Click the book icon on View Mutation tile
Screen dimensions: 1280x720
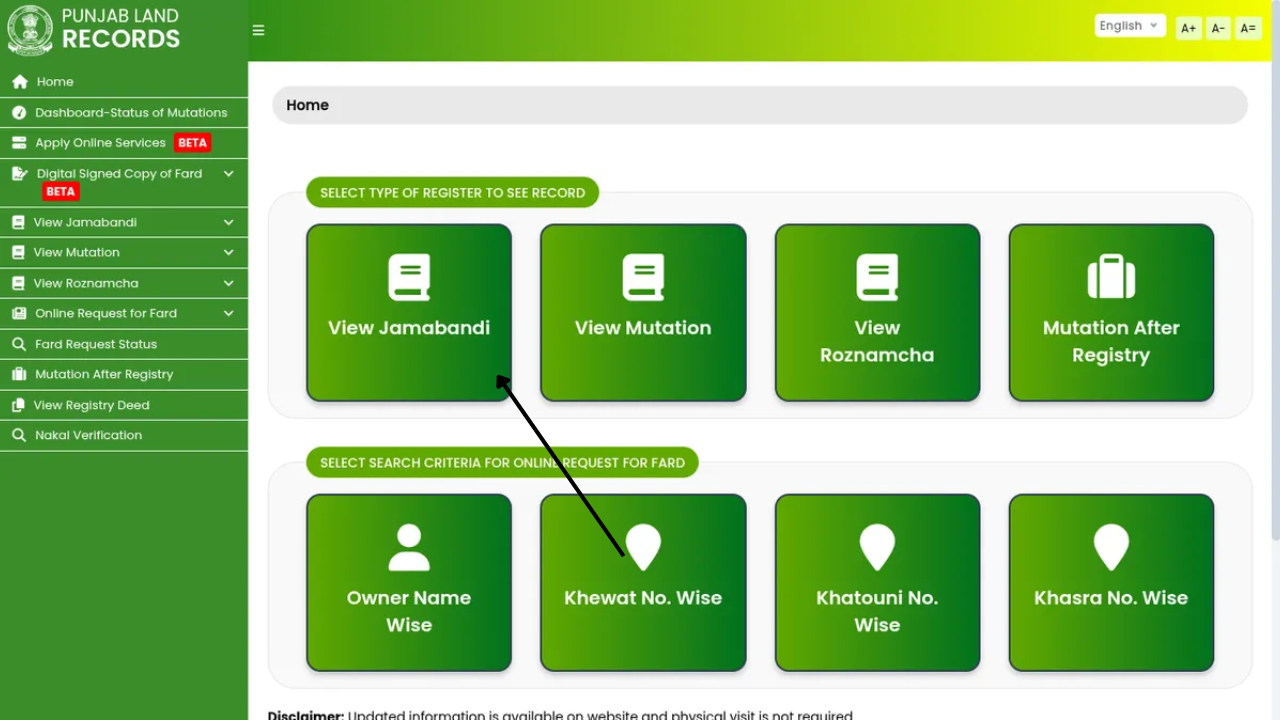[x=643, y=278]
